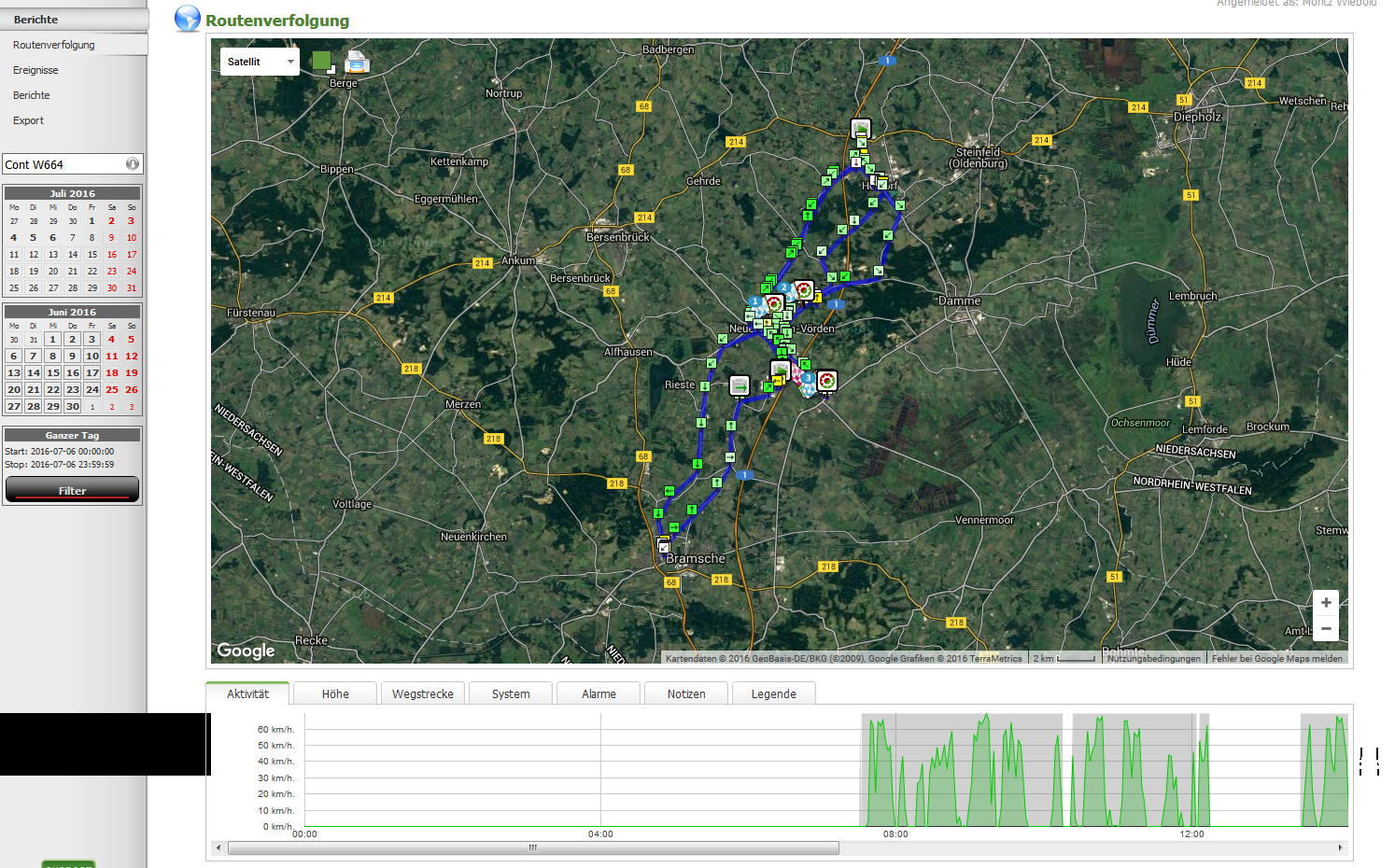Click the activity chart horizontal scrollbar thumb
This screenshot has width=1395, height=868.
(x=532, y=848)
